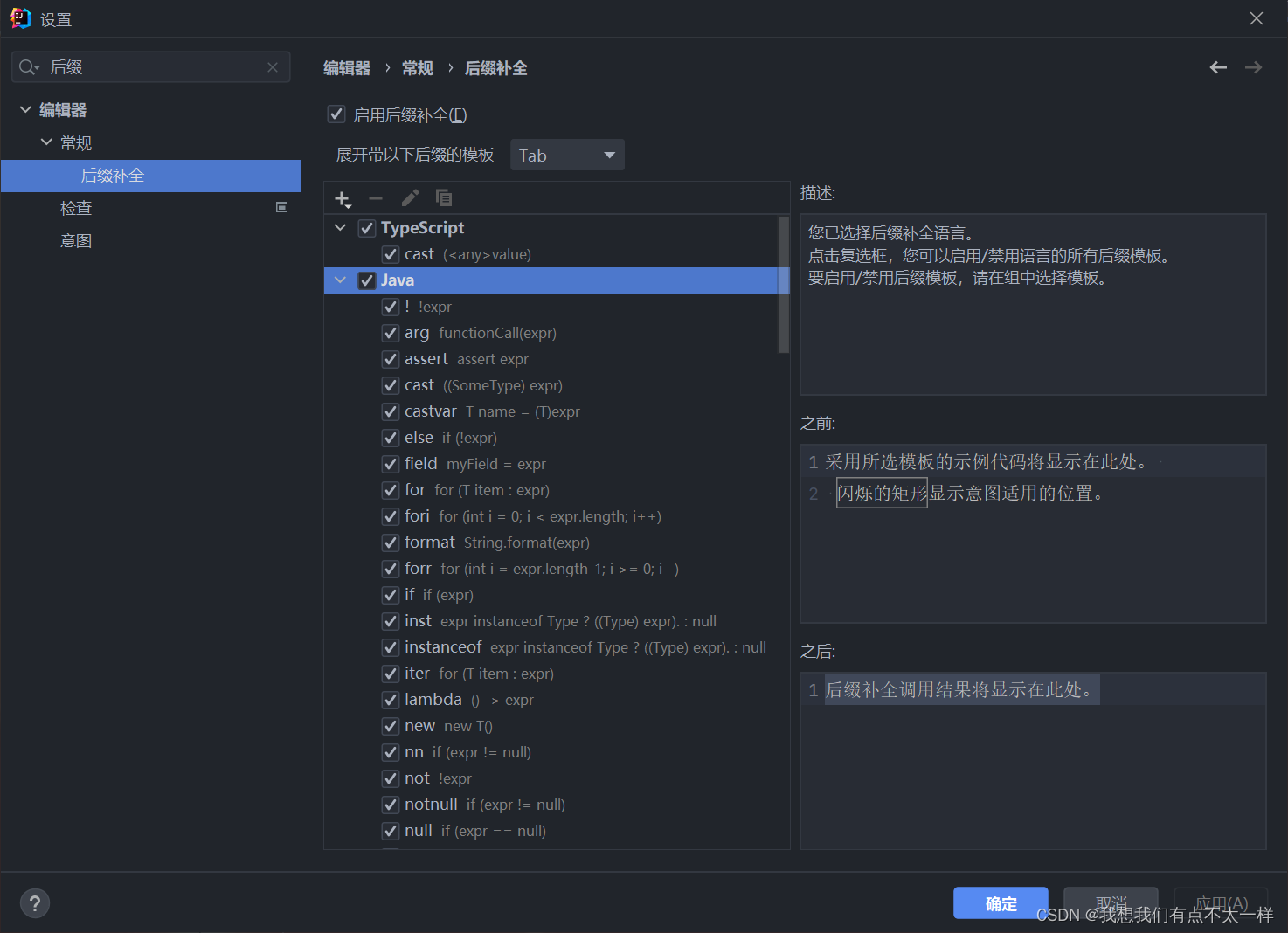The image size is (1288, 933).
Task: Remove selected template using the minus icon
Action: 376,197
